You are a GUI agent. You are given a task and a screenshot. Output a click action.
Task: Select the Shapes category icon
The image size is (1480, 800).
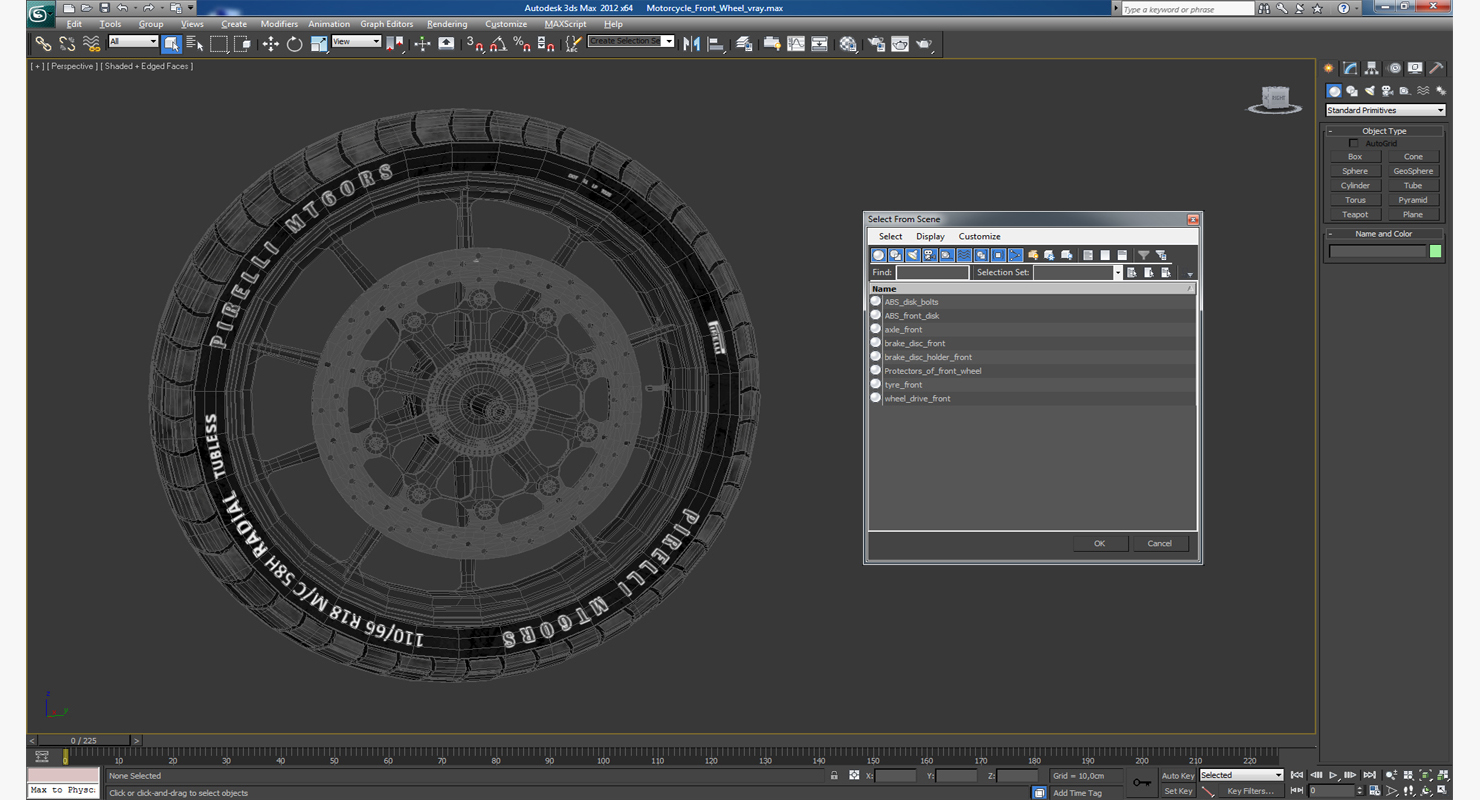coord(1352,91)
